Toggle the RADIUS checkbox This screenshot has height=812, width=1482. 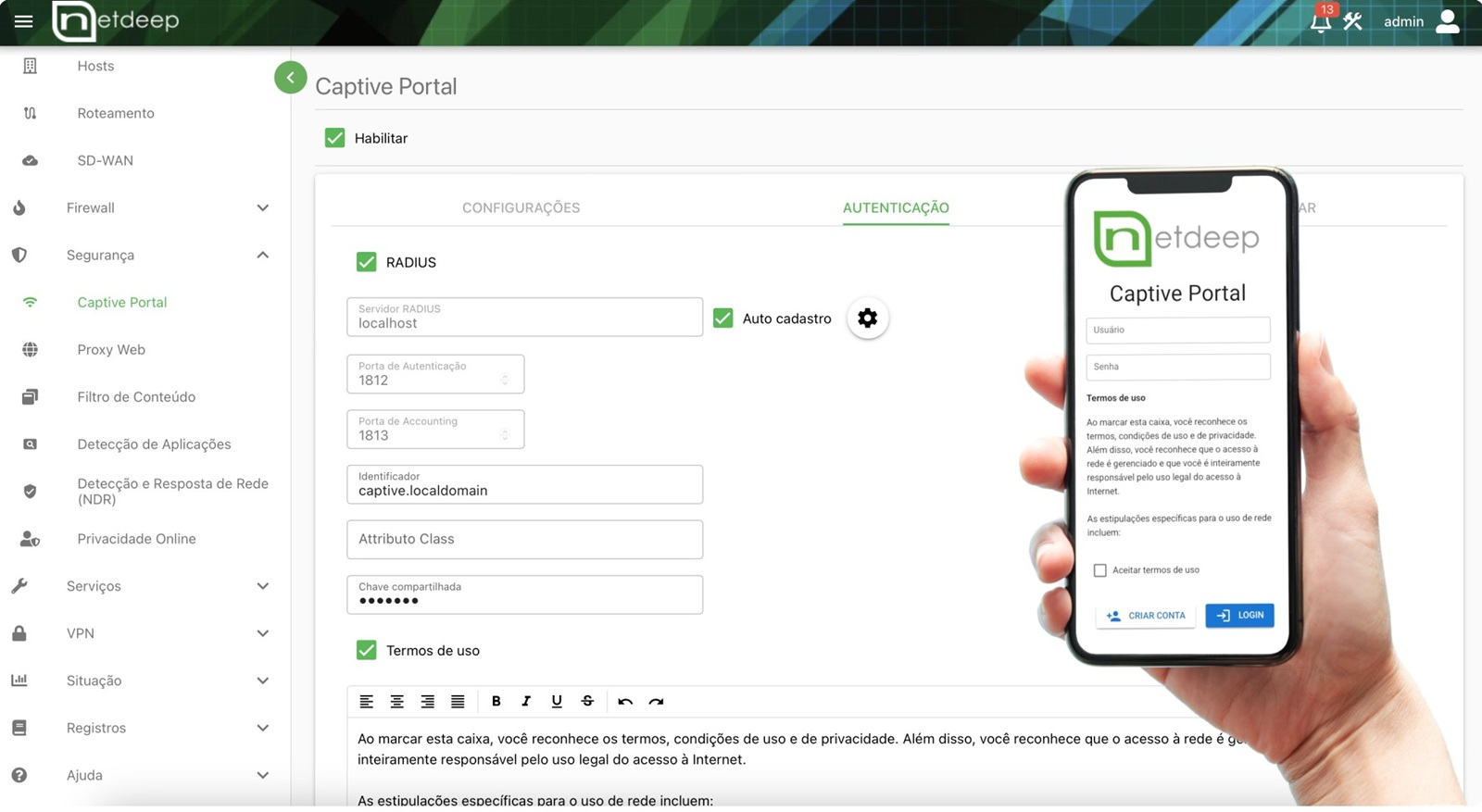tap(367, 262)
